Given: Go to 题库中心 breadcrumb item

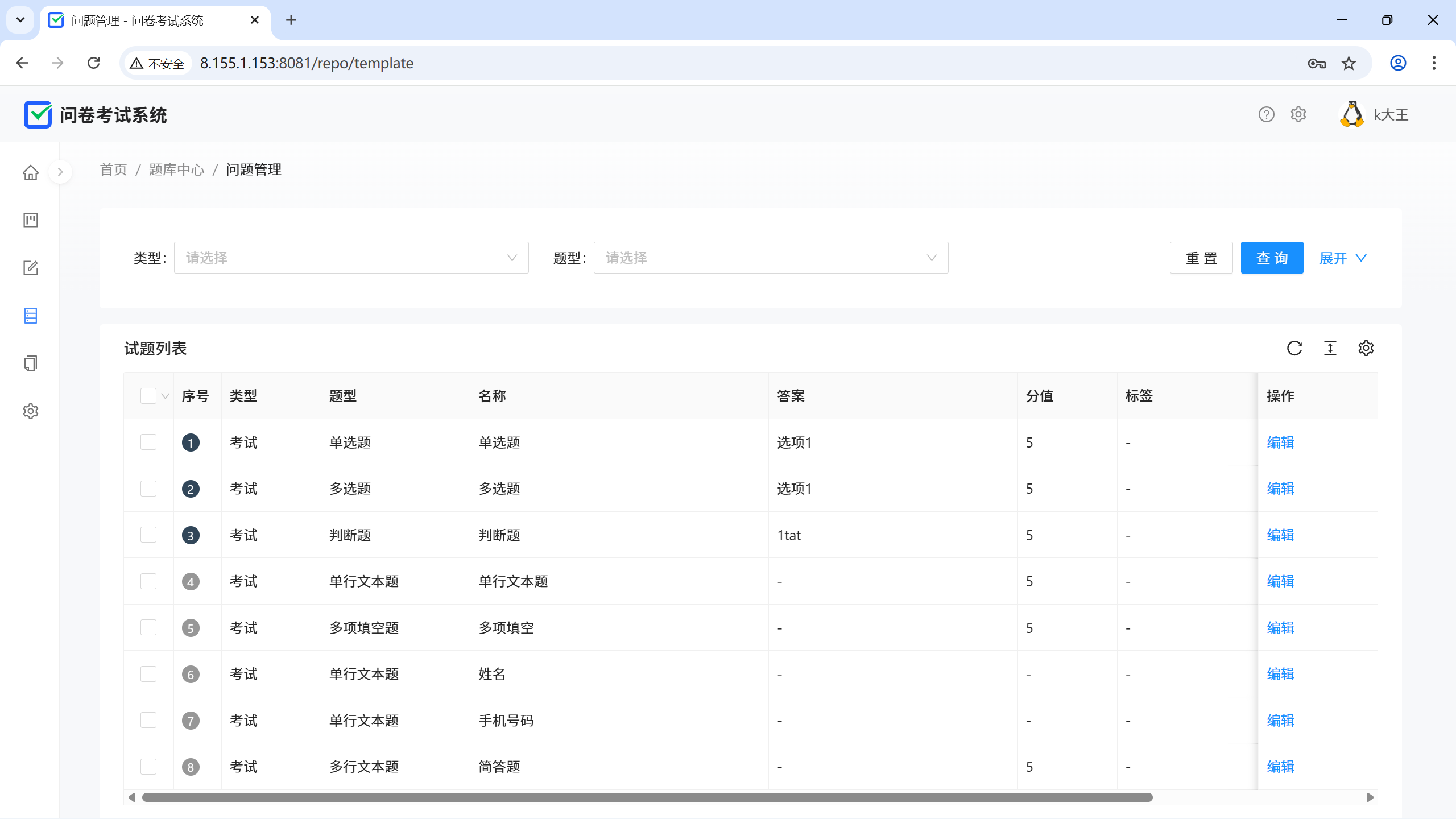Looking at the screenshot, I should 176,170.
